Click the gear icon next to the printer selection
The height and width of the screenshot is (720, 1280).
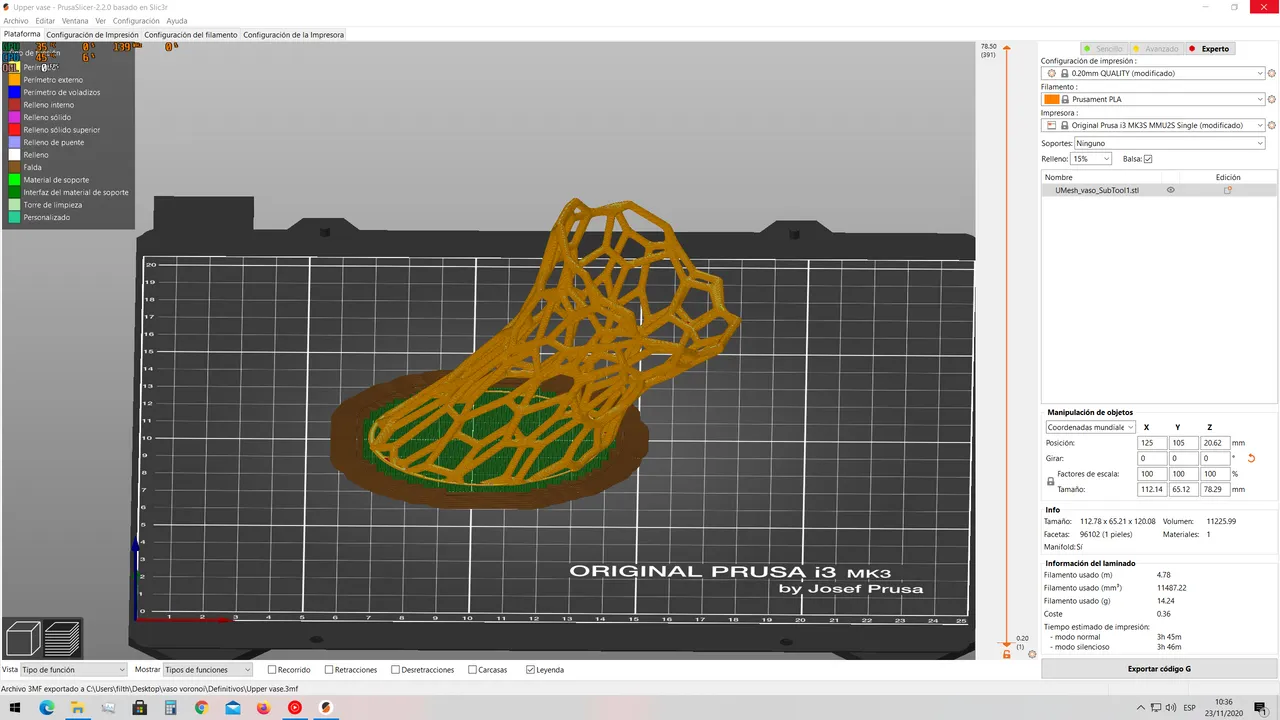1272,125
